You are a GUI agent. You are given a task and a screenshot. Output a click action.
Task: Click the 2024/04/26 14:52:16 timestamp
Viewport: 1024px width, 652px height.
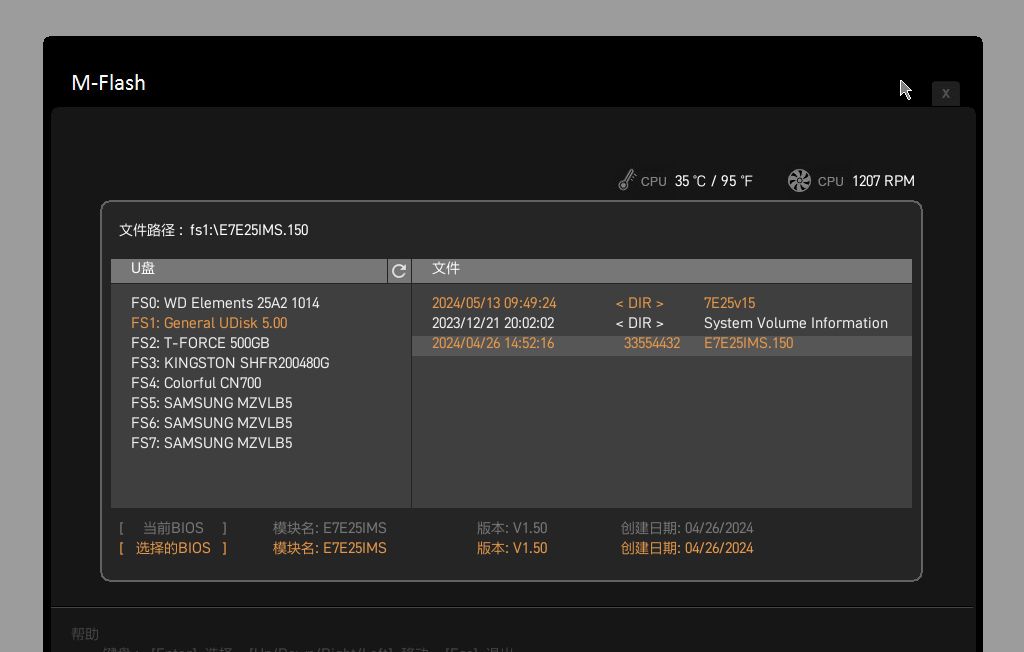[x=493, y=344]
